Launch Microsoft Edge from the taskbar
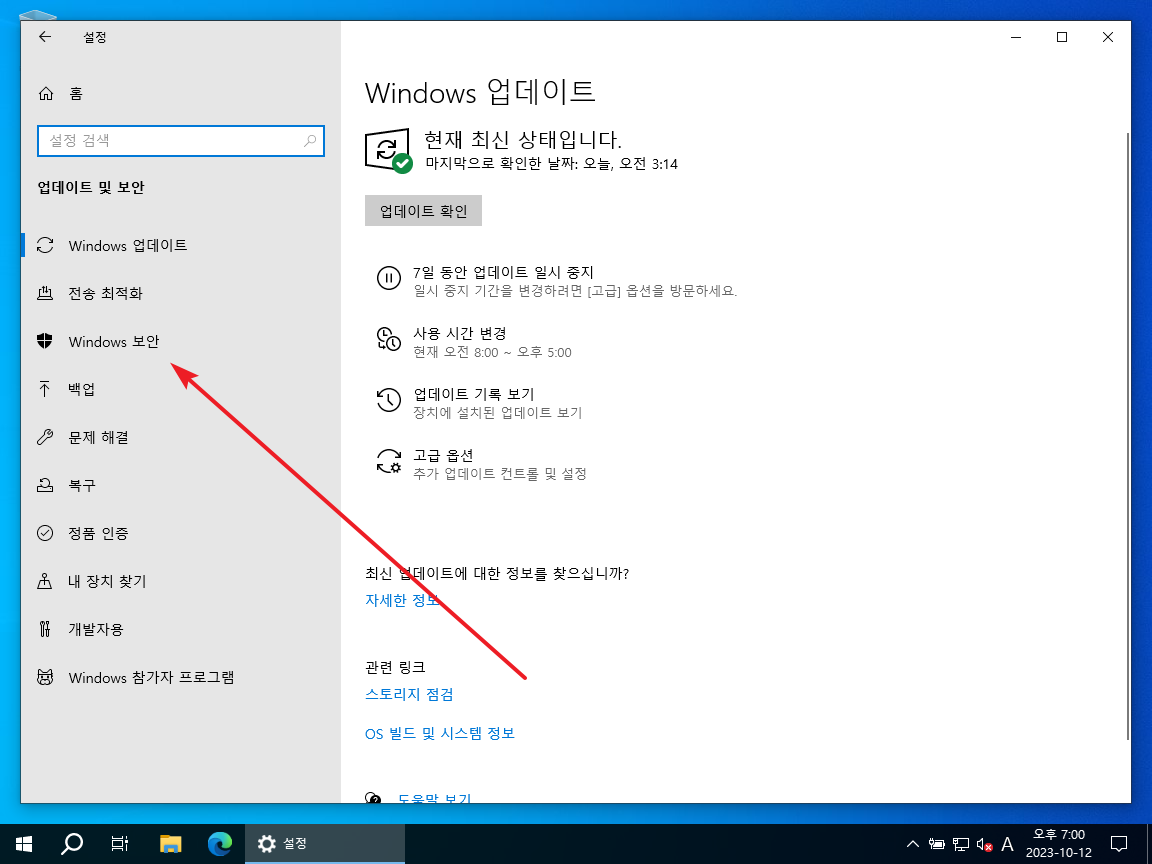 220,843
